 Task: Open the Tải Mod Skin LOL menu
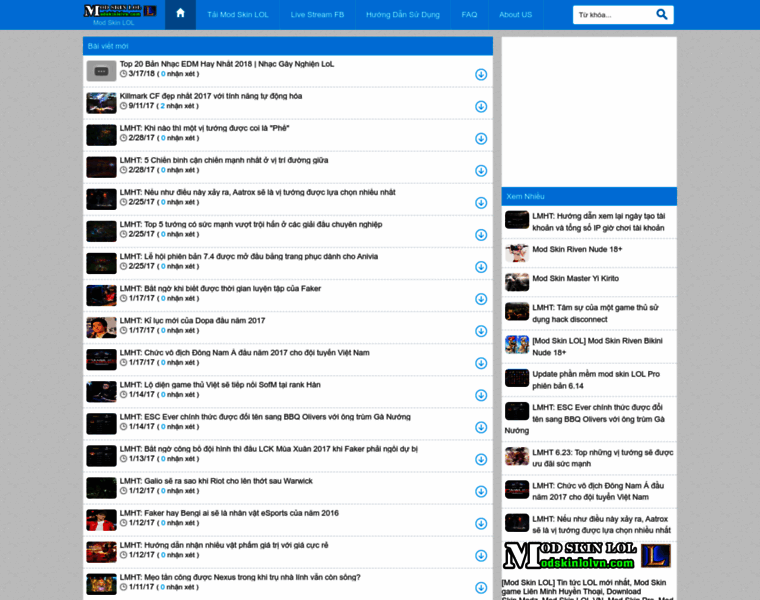[236, 15]
